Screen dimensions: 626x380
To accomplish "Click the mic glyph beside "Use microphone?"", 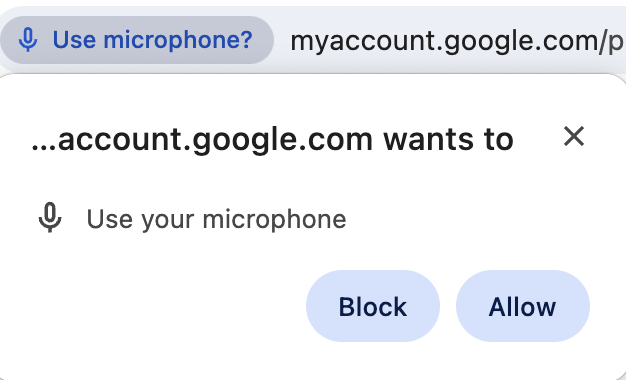I will pyautogui.click(x=28, y=40).
